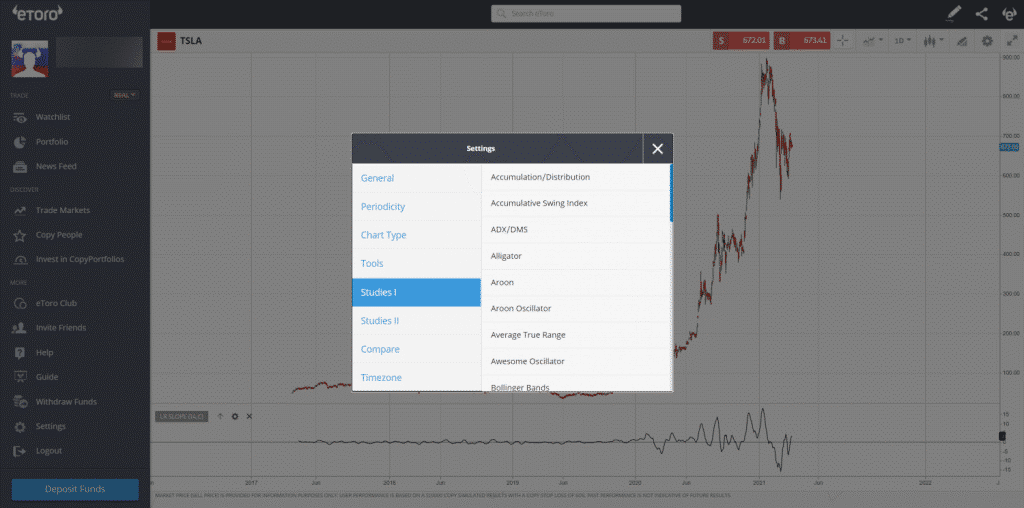Click the Invite Friends person icon
This screenshot has height=508, width=1024.
click(20, 328)
